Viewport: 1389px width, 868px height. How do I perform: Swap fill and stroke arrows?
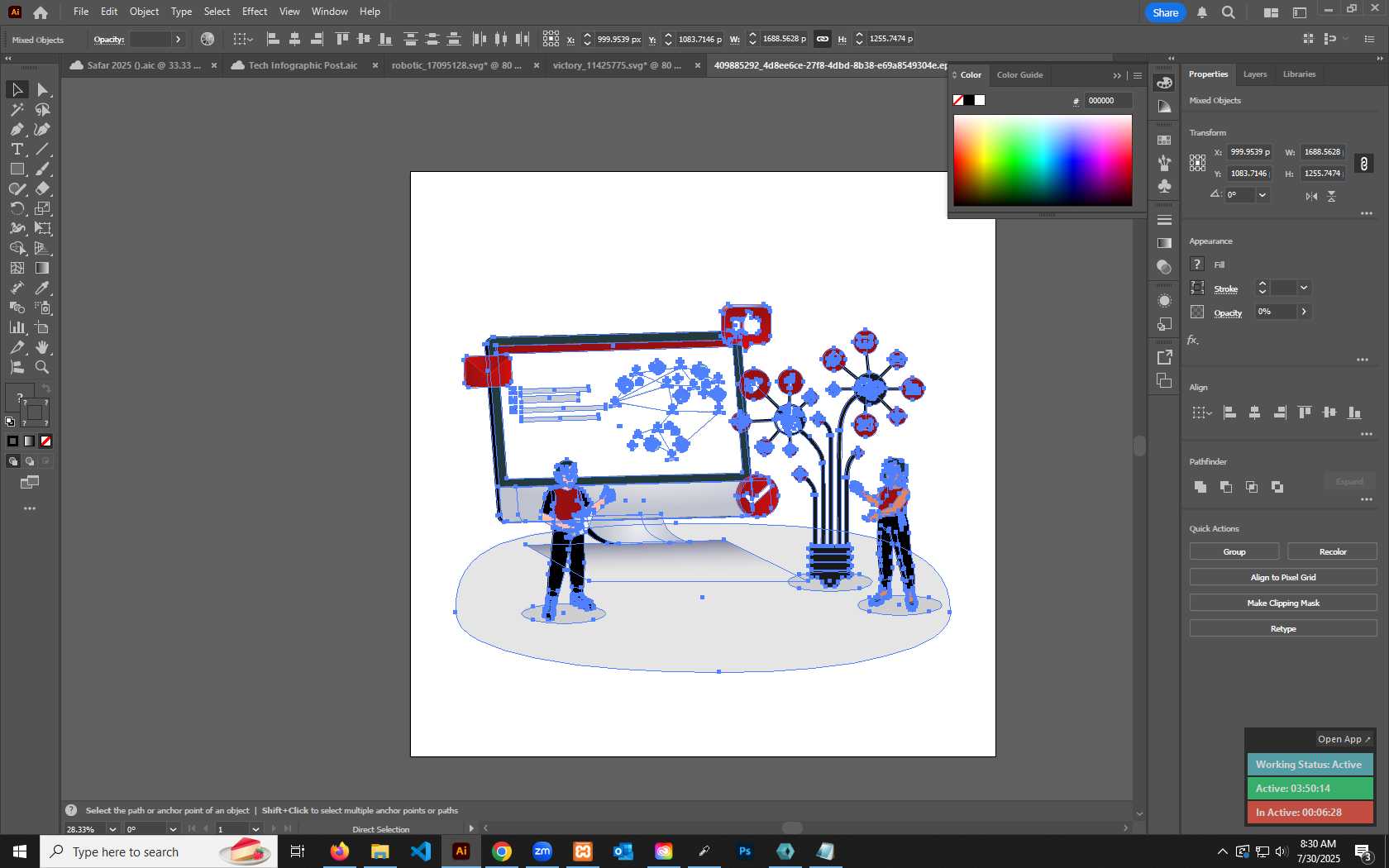pos(46,389)
